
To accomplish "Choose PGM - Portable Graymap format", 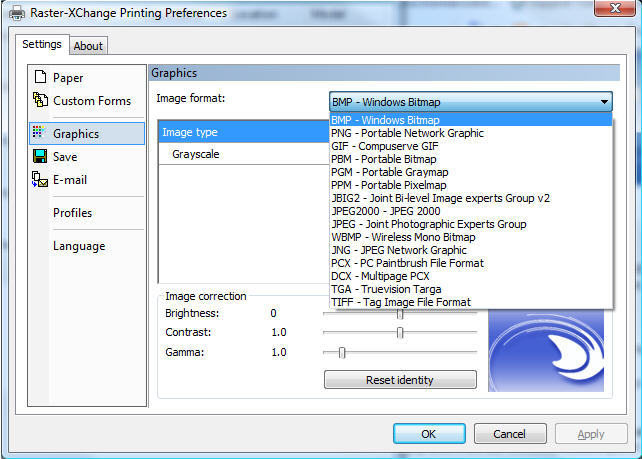I will point(471,172).
